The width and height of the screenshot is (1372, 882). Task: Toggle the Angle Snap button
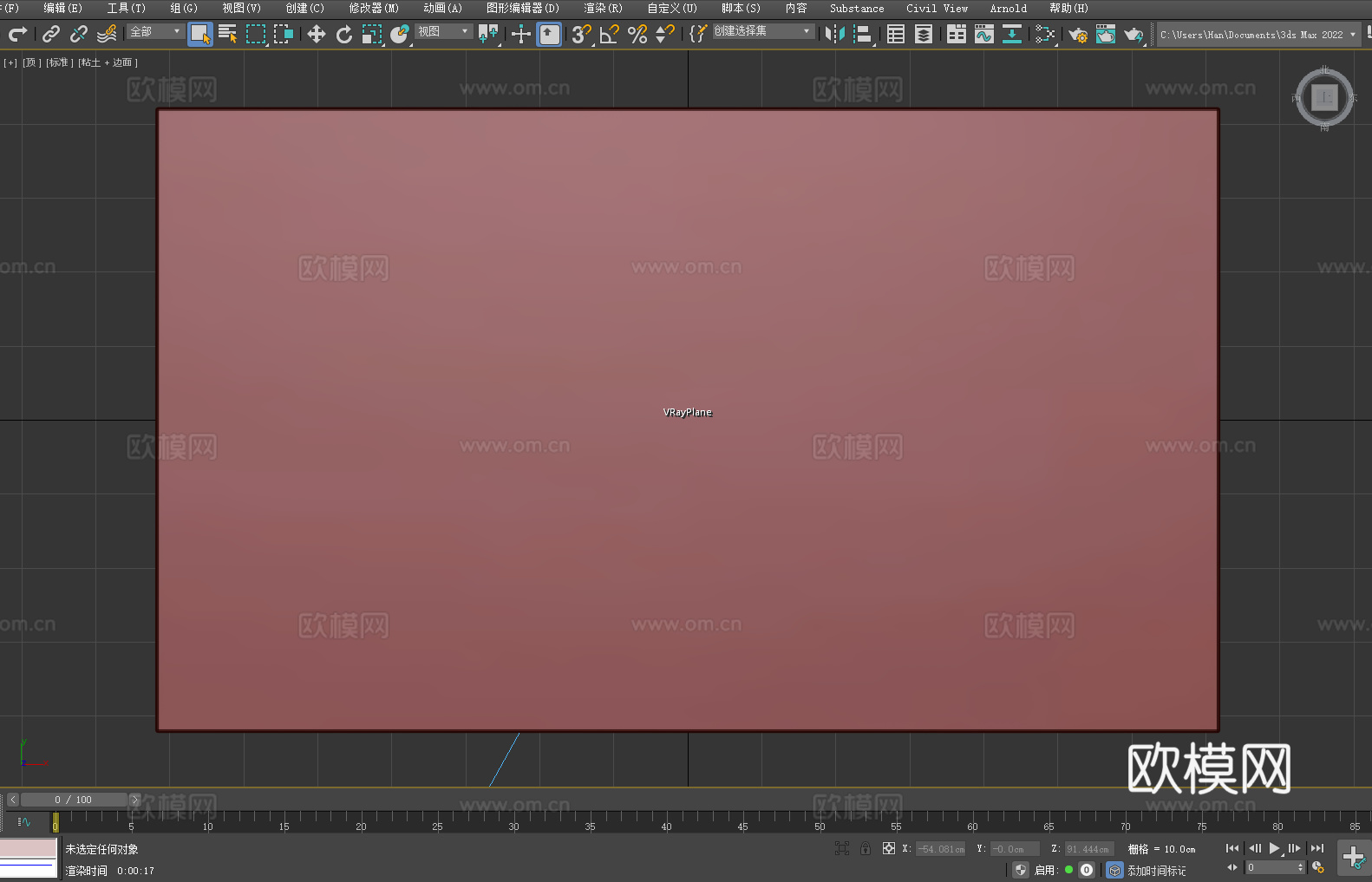(x=609, y=34)
